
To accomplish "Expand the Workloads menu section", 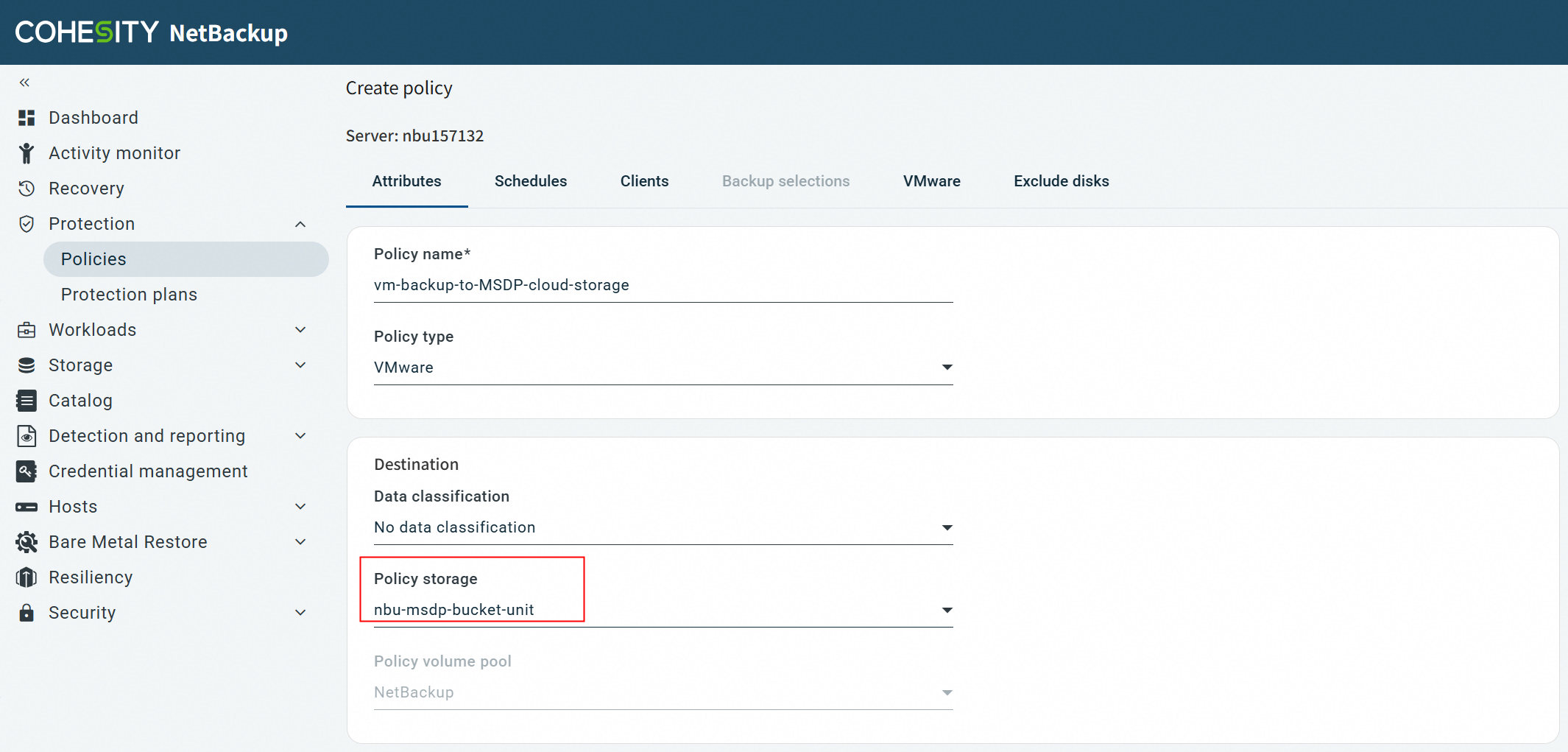I will (300, 330).
